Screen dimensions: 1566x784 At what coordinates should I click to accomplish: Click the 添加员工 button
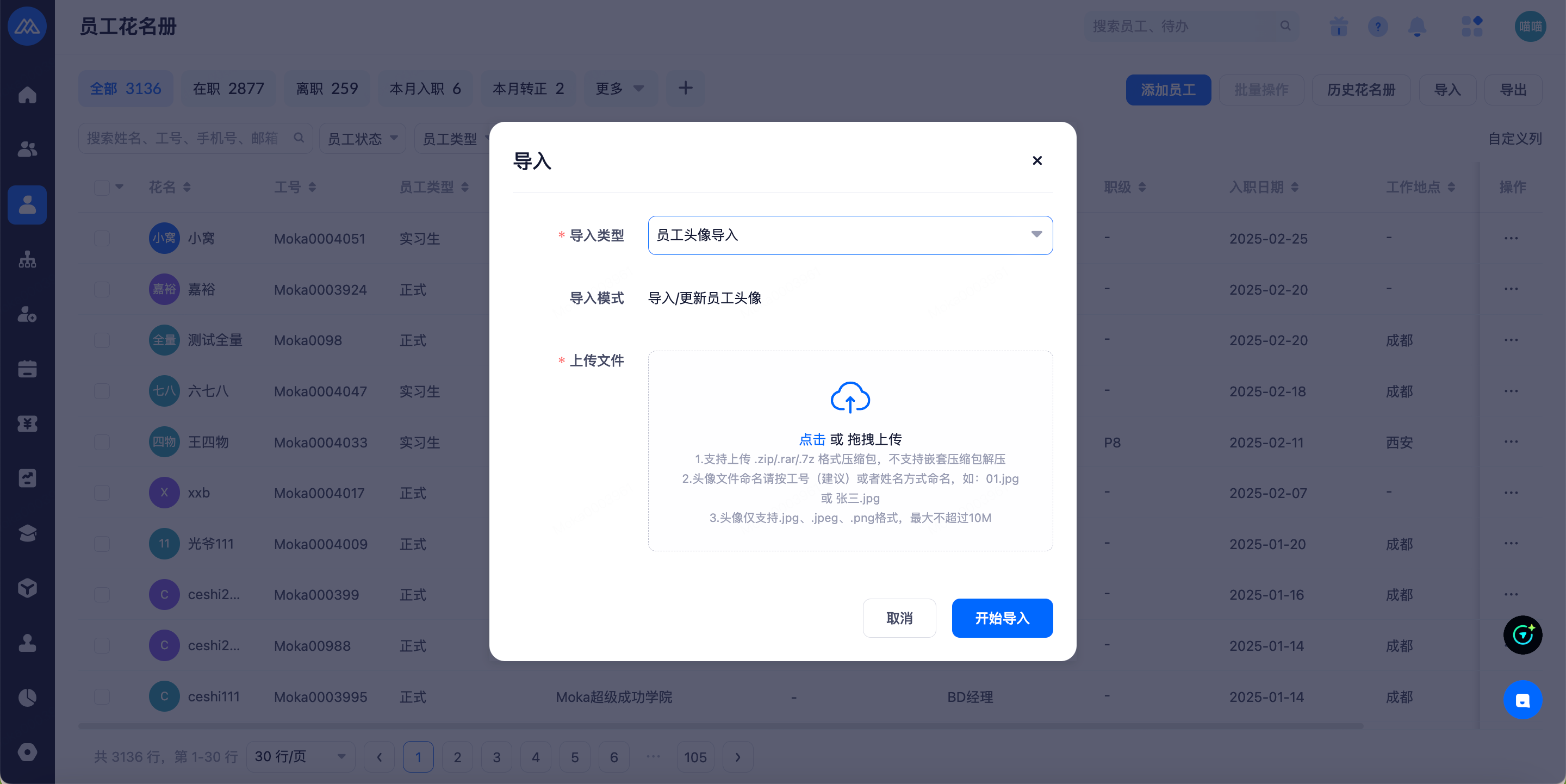tap(1168, 90)
